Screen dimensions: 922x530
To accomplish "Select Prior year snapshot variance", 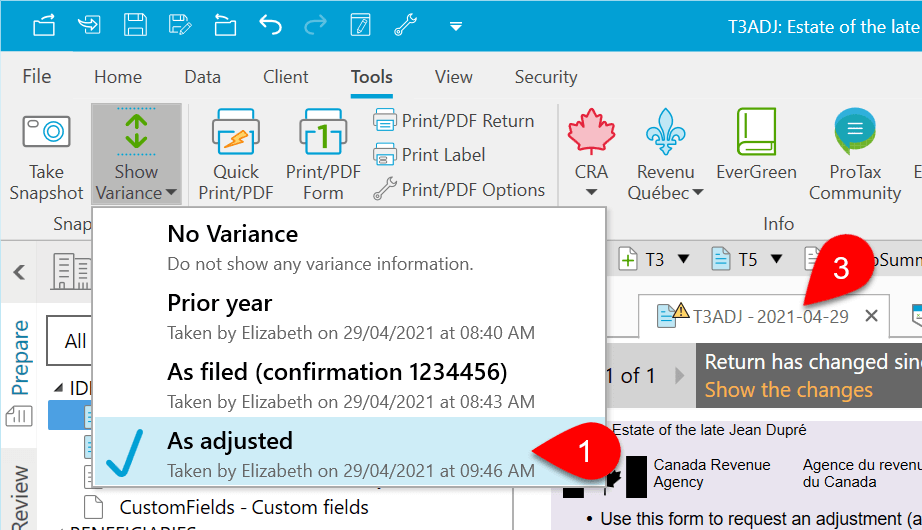I will pos(349,316).
